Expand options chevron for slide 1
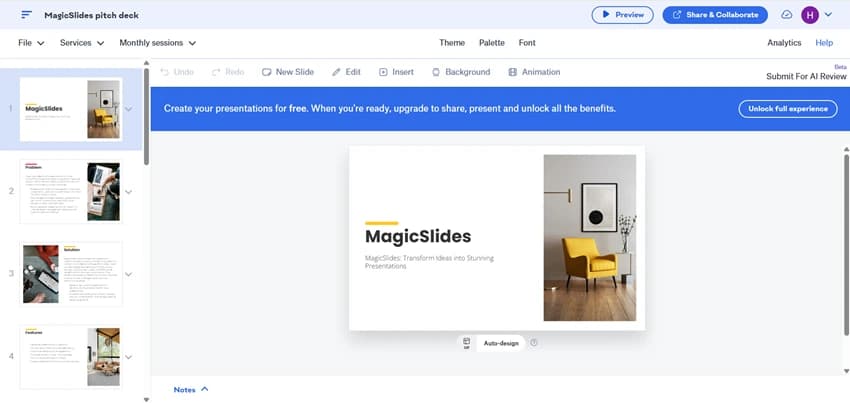The width and height of the screenshot is (850, 403). pos(128,109)
